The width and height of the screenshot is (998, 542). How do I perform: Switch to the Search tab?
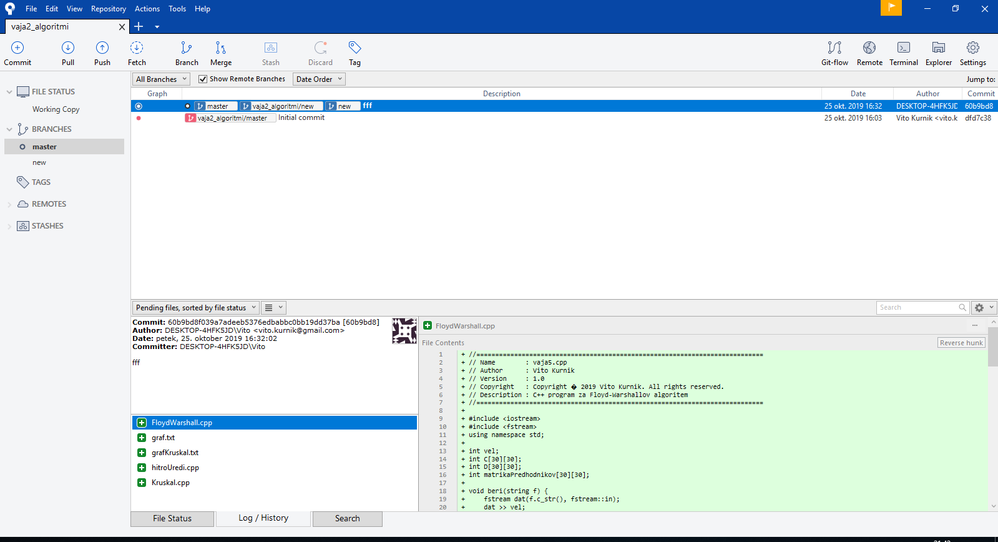348,518
